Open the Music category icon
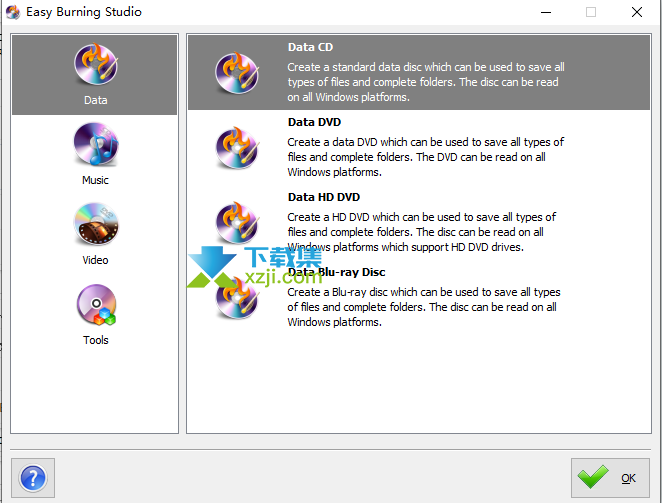The height and width of the screenshot is (503, 662). click(x=96, y=144)
